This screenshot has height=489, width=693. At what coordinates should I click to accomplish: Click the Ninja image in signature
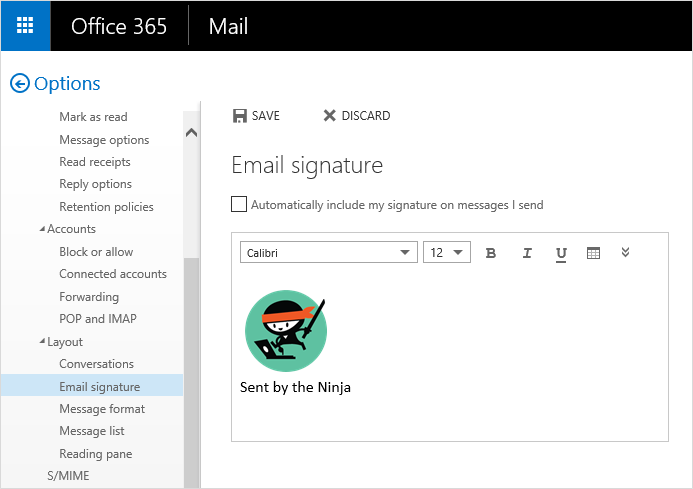click(285, 330)
